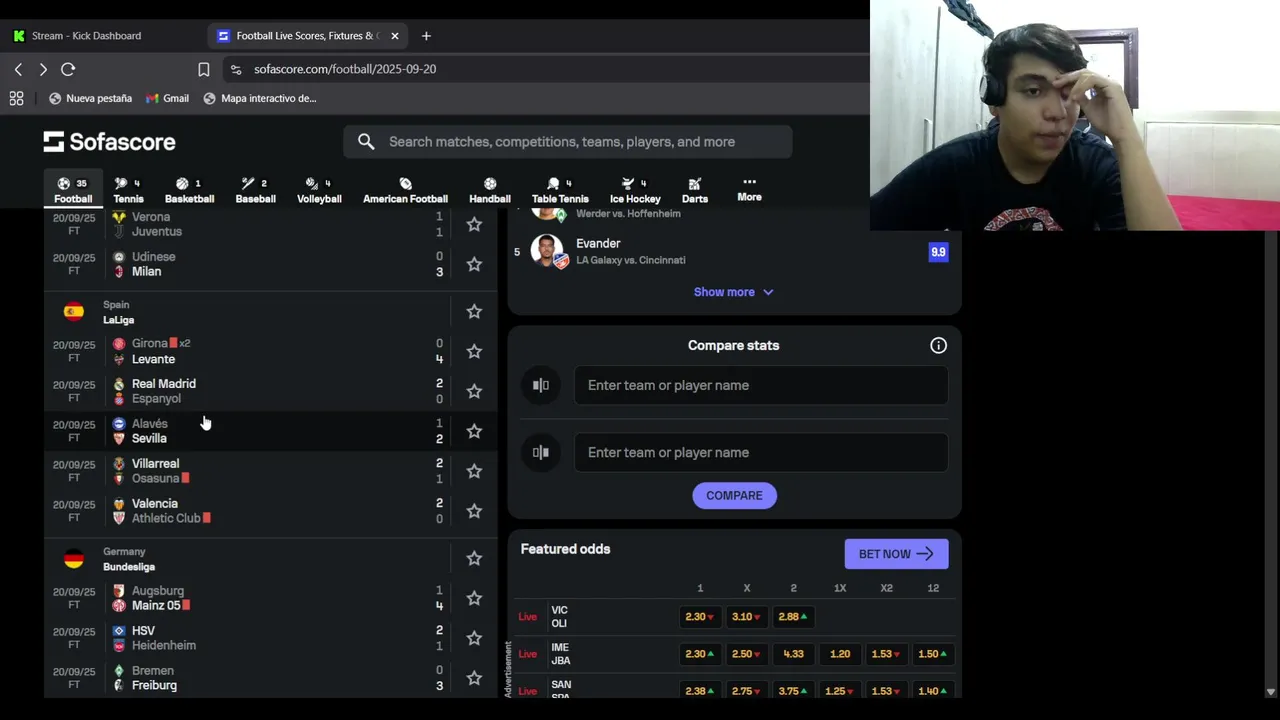Open the Spain flag icon
This screenshot has height=720, width=1280.
[74, 312]
